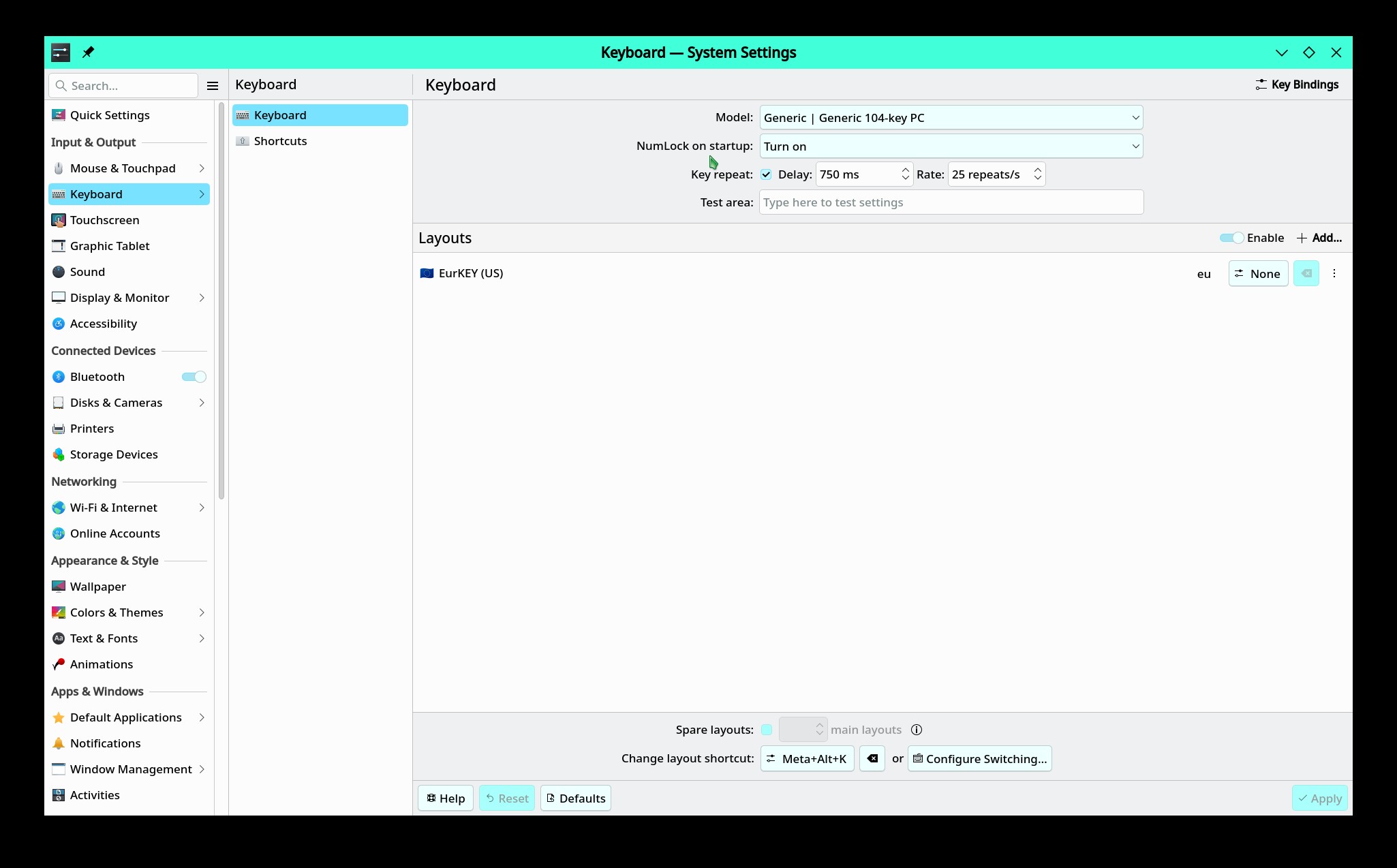Click the Meta+Alt+K shortcut button
The height and width of the screenshot is (868, 1397).
coord(807,758)
